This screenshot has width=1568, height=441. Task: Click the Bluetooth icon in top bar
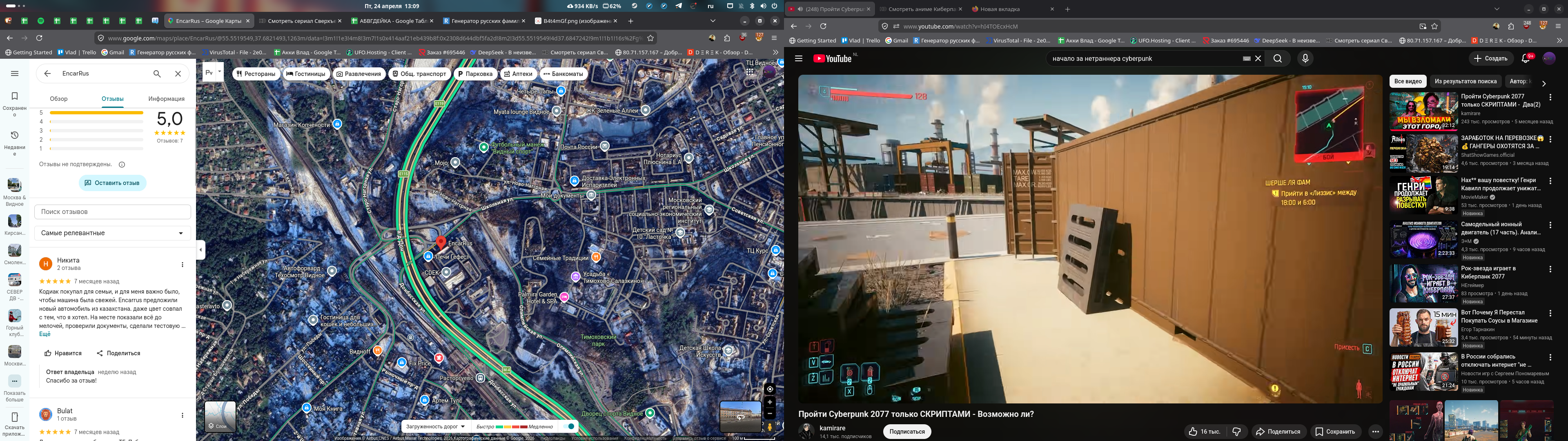coord(752,6)
